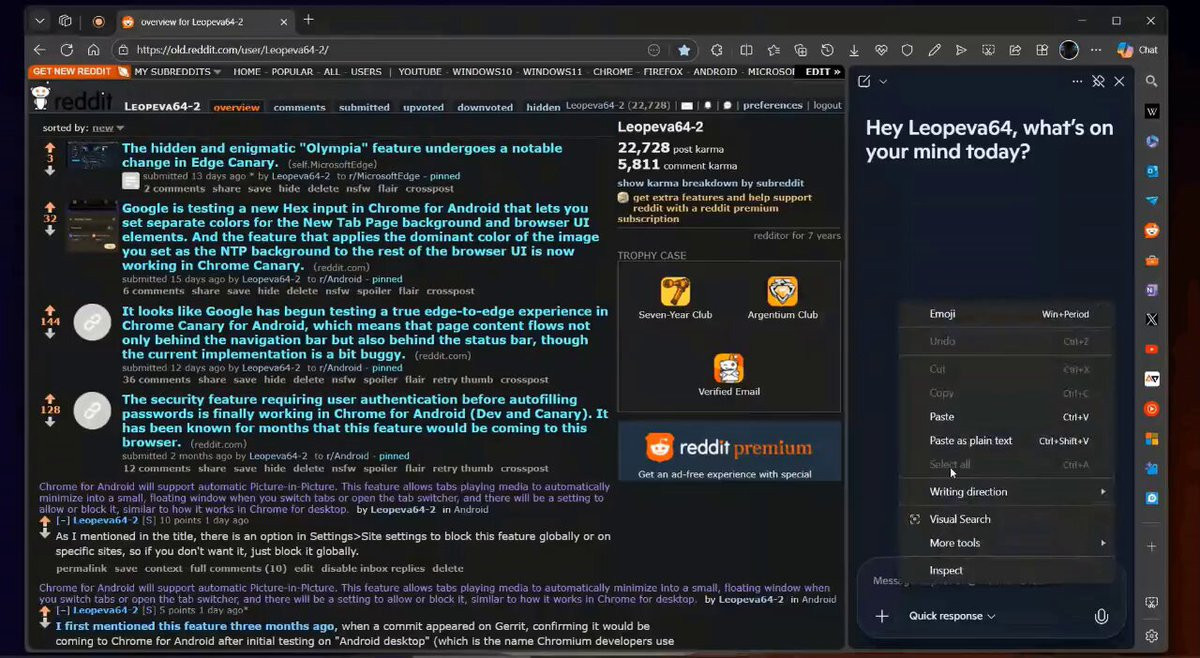Open Writing direction submenu in context menu
1200x658 pixels.
tap(1007, 492)
